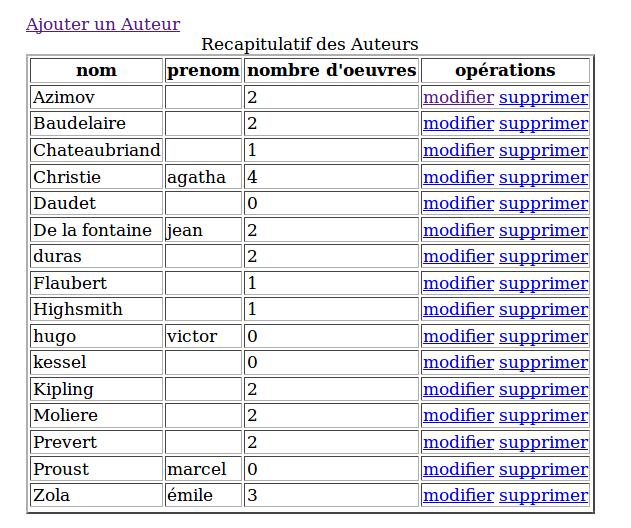Open modifier for Flaubert
The width and height of the screenshot is (631, 528).
[458, 284]
